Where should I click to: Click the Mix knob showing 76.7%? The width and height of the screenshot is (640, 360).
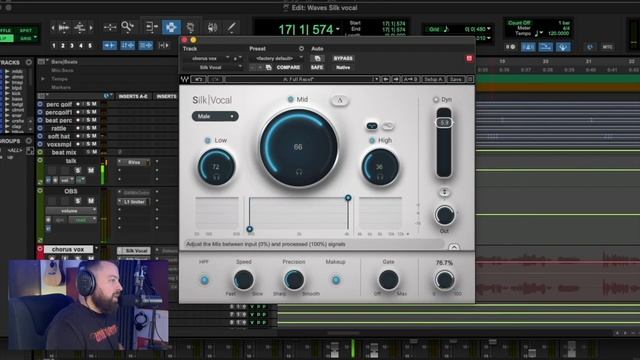444,280
